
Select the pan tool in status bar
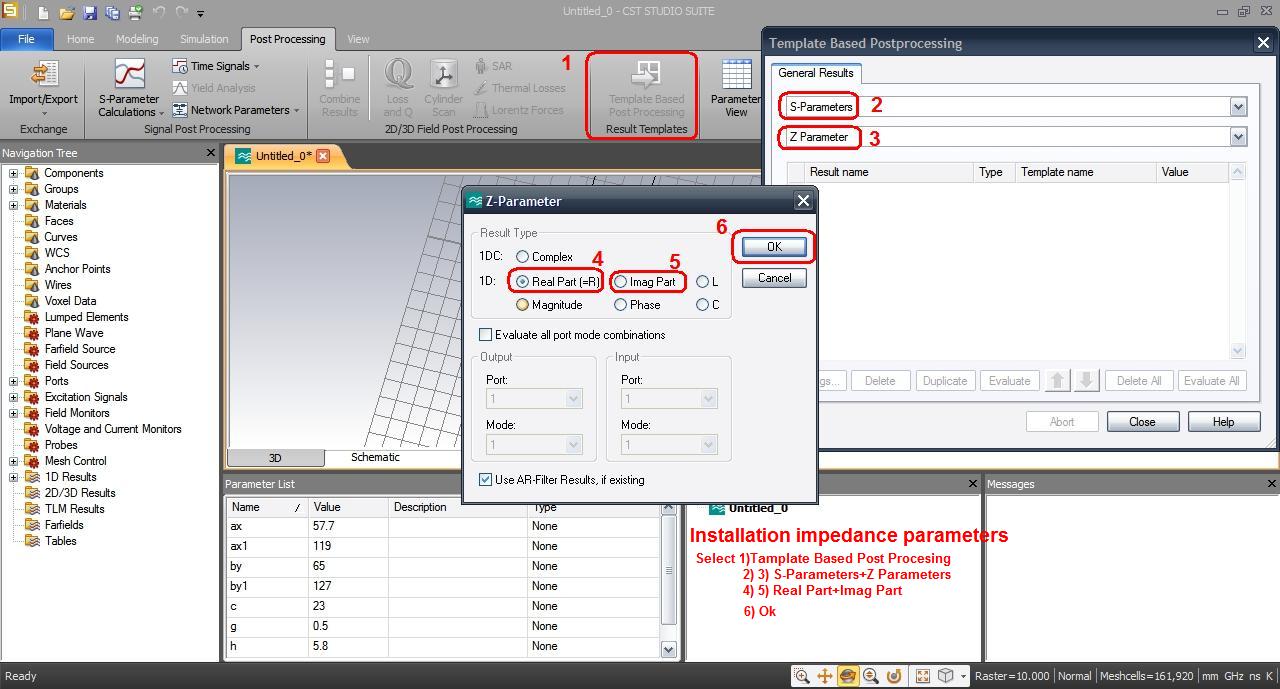point(825,676)
